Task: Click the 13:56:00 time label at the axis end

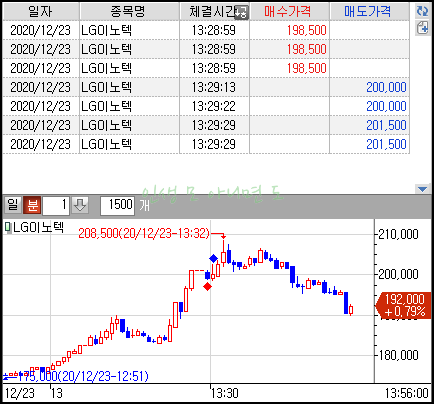Action: click(407, 394)
